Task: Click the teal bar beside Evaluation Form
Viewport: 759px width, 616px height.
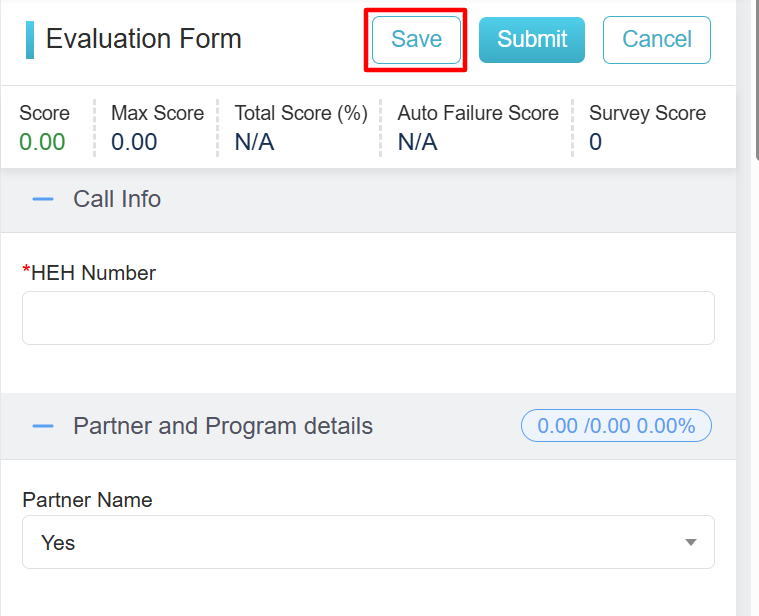Action: coord(30,40)
